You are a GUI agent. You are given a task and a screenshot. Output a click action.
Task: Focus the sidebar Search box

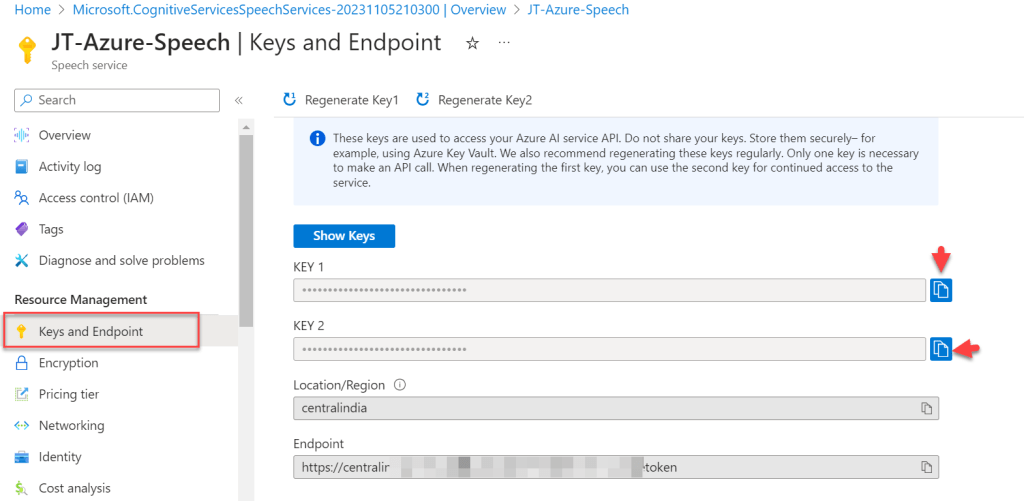tap(117, 100)
